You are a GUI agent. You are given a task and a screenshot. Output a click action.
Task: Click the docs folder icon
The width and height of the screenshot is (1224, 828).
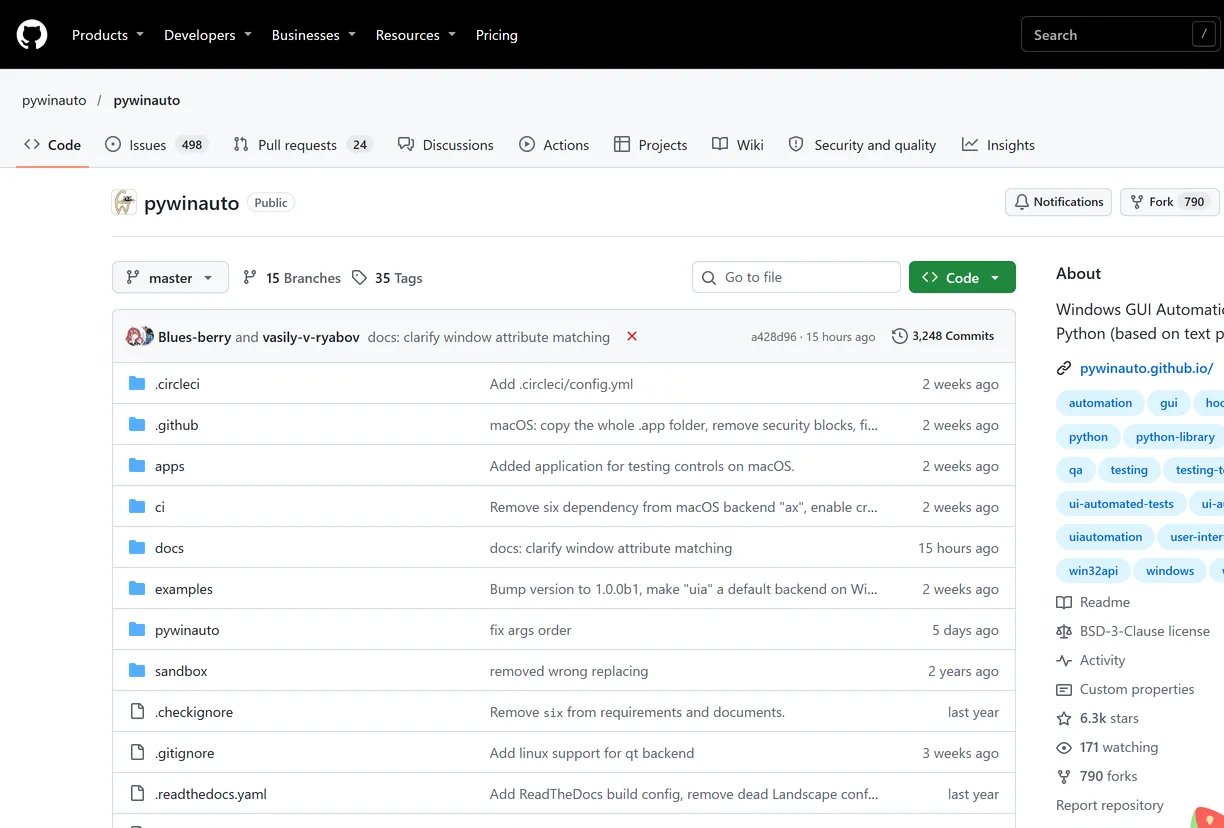click(137, 548)
